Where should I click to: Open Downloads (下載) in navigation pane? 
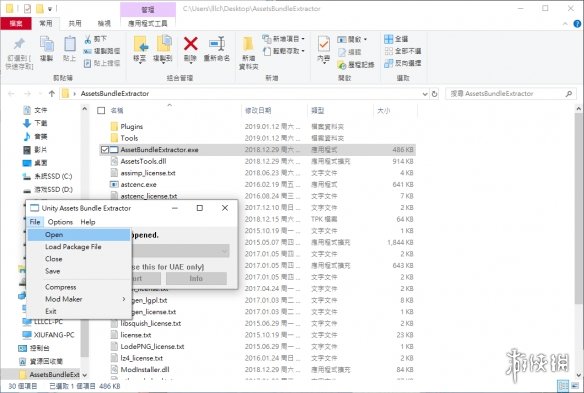[35, 123]
